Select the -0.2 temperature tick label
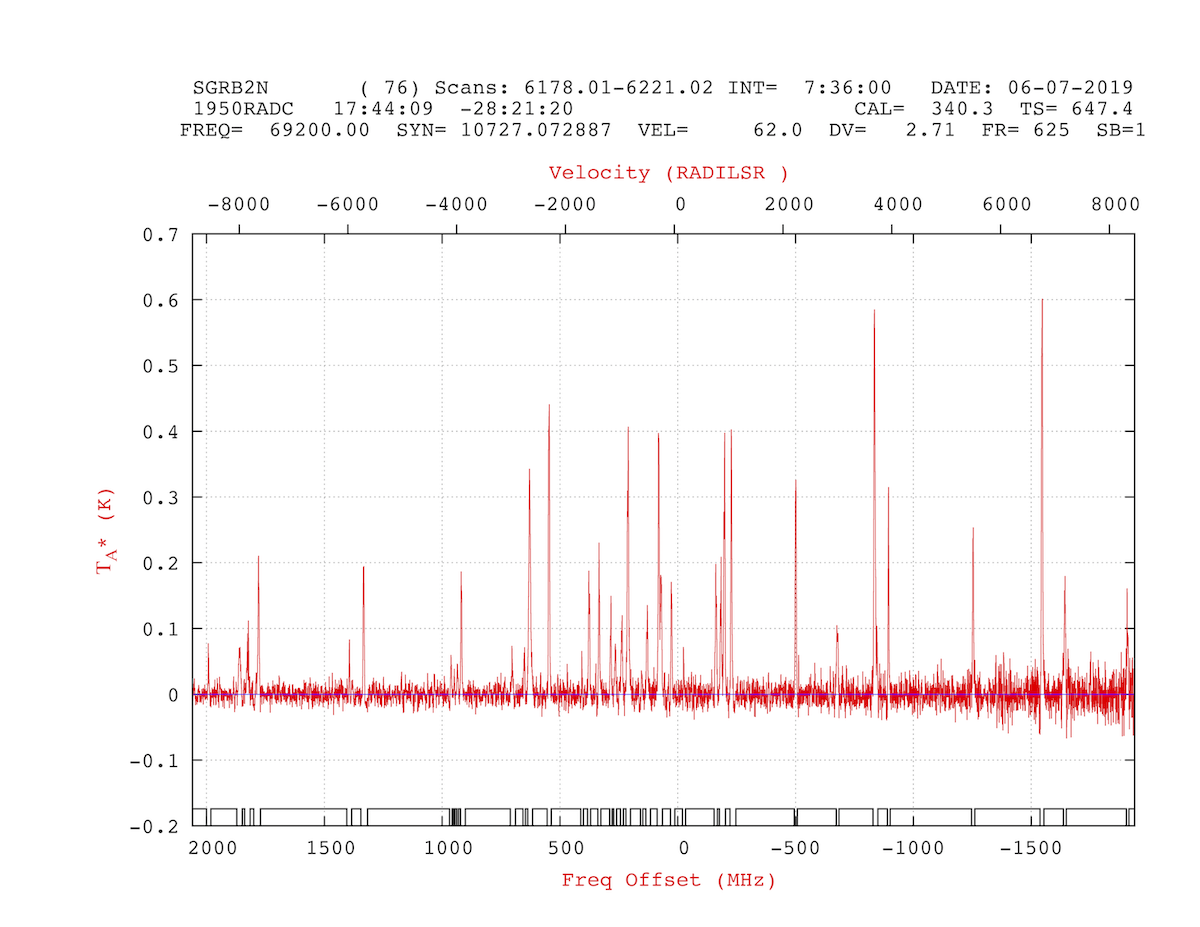This screenshot has width=1200, height=927. 152,827
